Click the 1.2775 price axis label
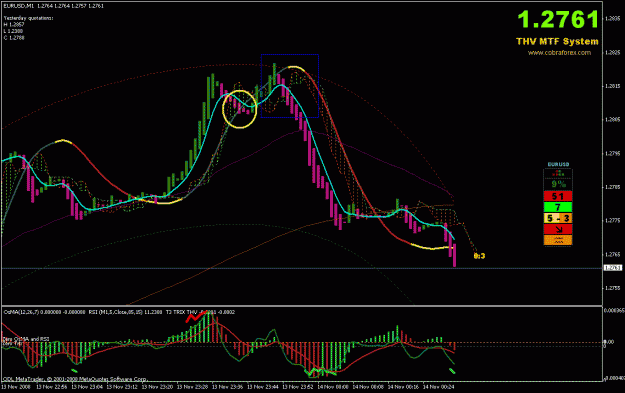625x393 pixels. [x=613, y=220]
